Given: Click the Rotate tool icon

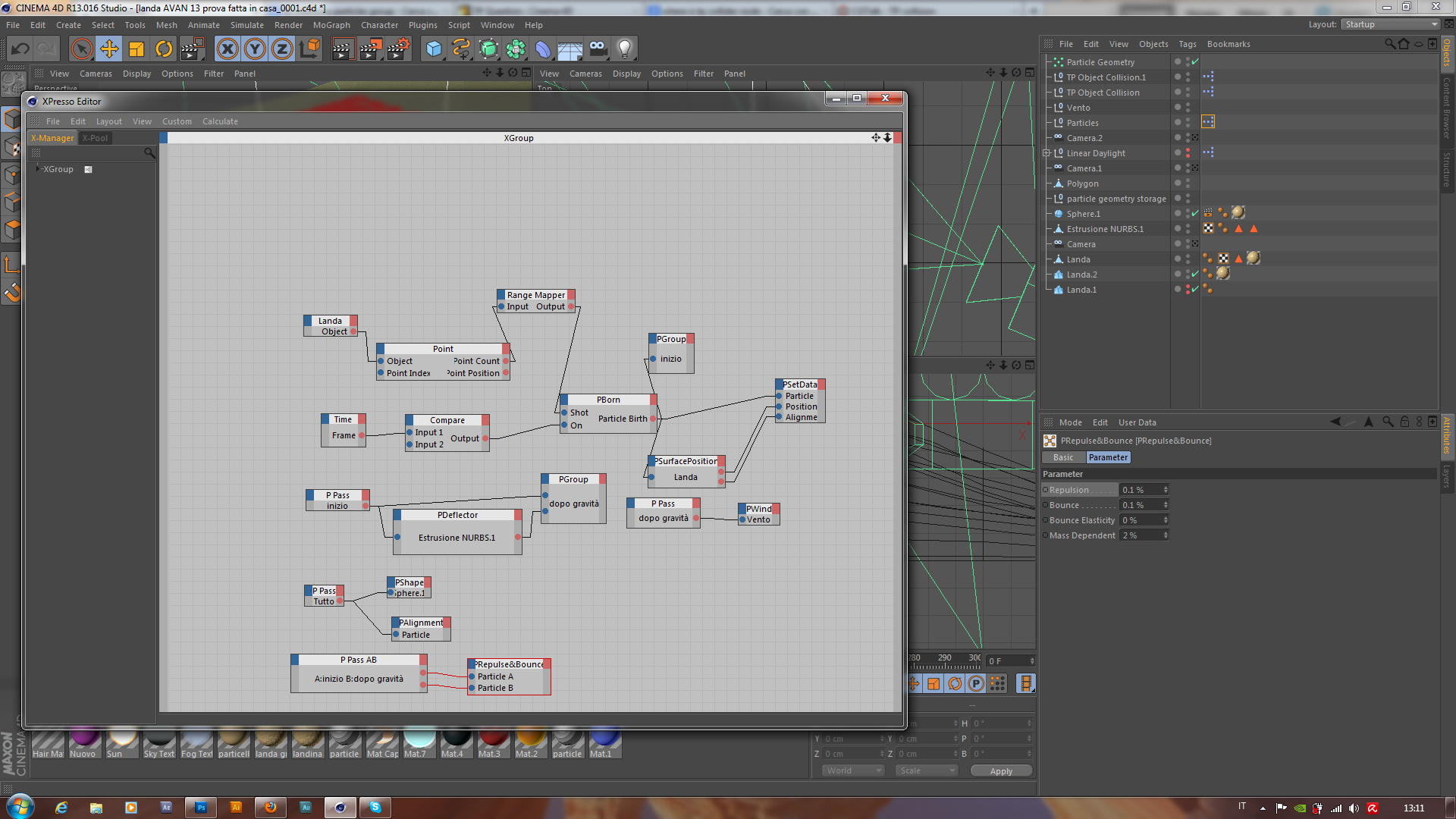Looking at the screenshot, I should (164, 49).
